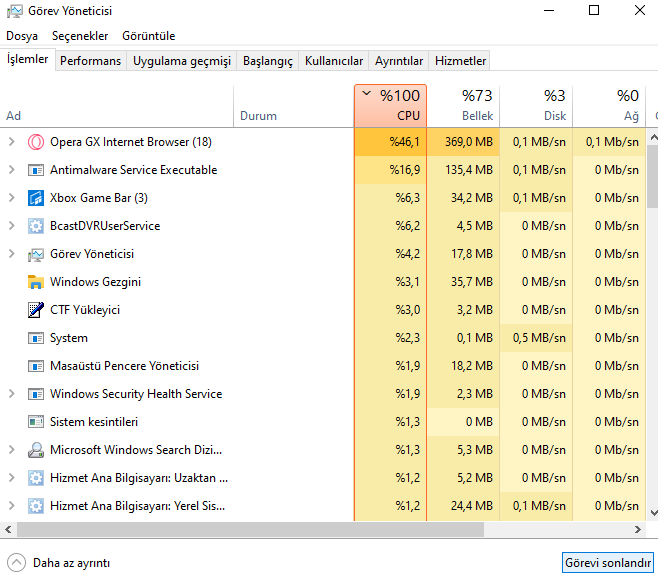Screen dimensions: 658x577
Task: Select the Windows Gezgini folder icon
Action: click(x=36, y=282)
